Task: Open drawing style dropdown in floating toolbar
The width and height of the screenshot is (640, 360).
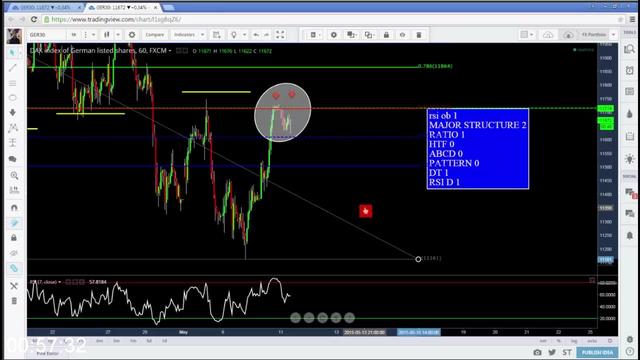Action: [315, 35]
